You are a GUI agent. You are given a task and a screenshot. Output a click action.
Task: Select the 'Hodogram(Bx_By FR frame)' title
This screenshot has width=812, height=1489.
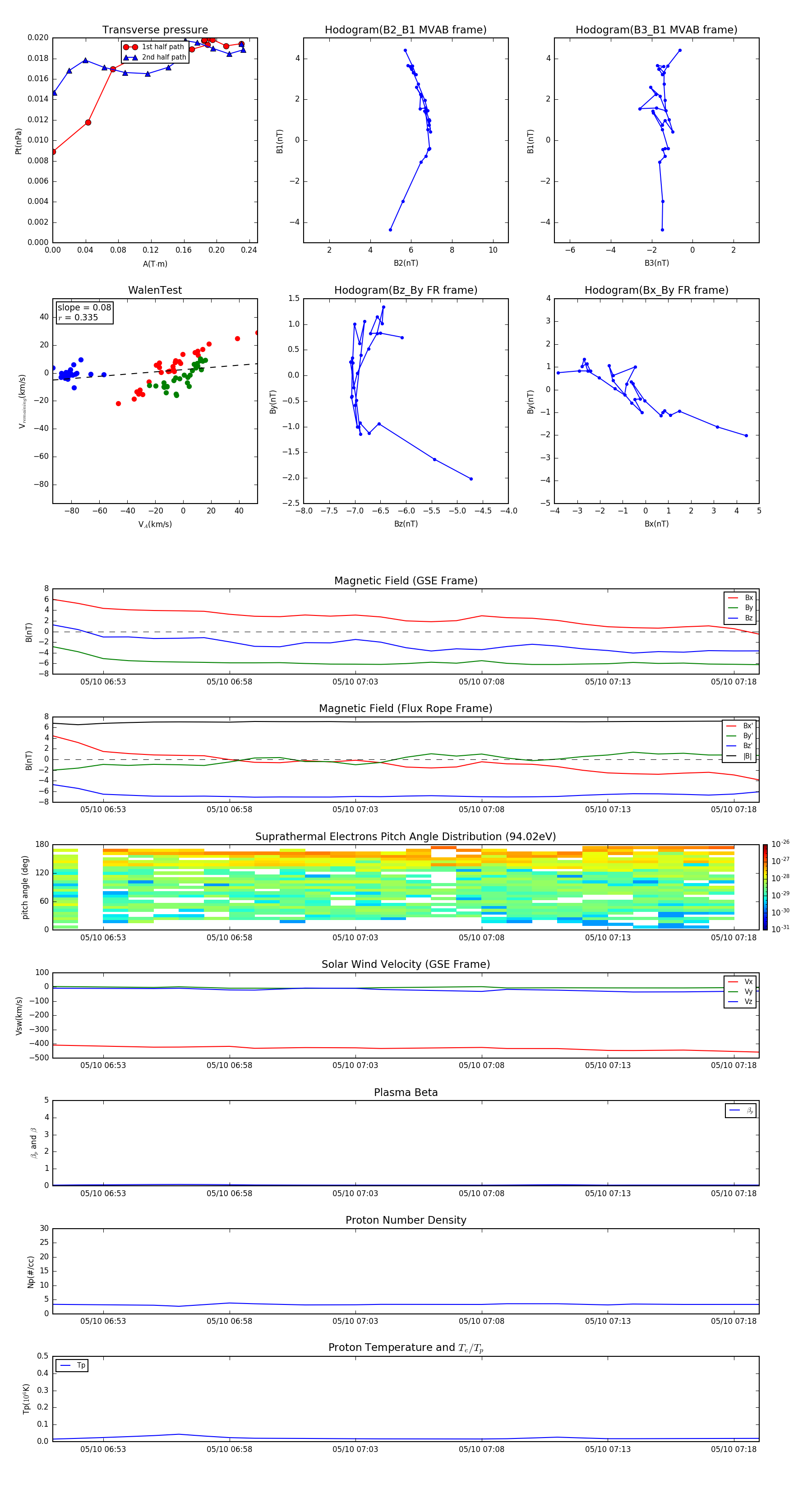click(x=656, y=290)
